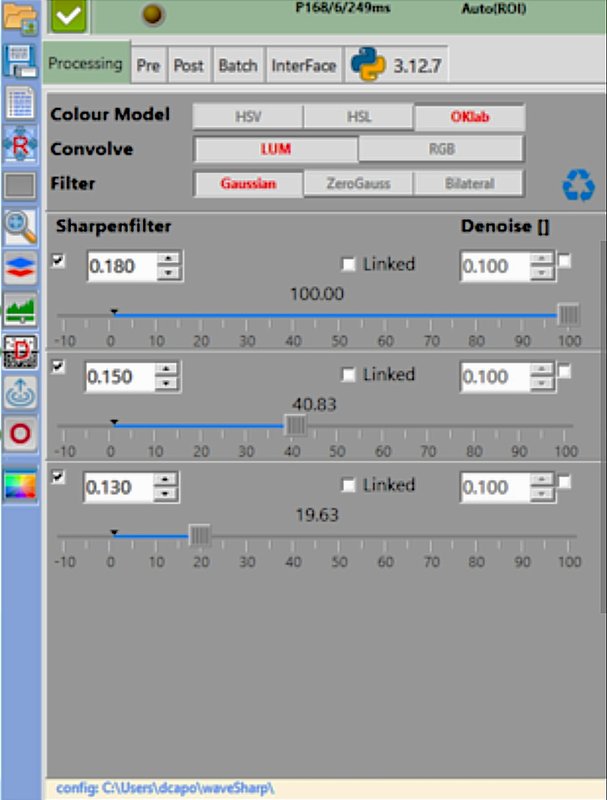Click the Denoise [] header label
607x800 pixels.
coord(505,226)
